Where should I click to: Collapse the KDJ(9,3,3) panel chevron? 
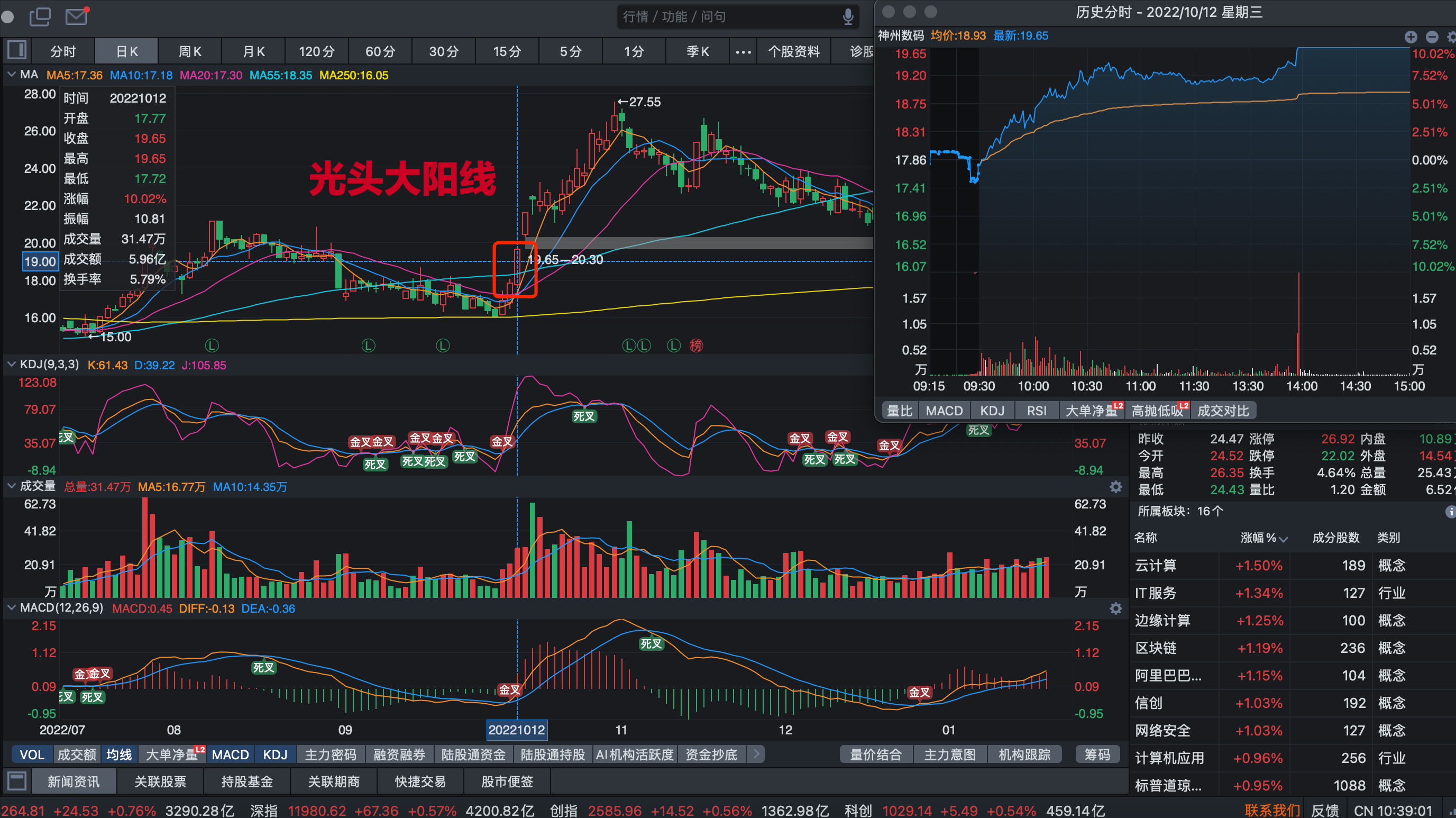11,365
